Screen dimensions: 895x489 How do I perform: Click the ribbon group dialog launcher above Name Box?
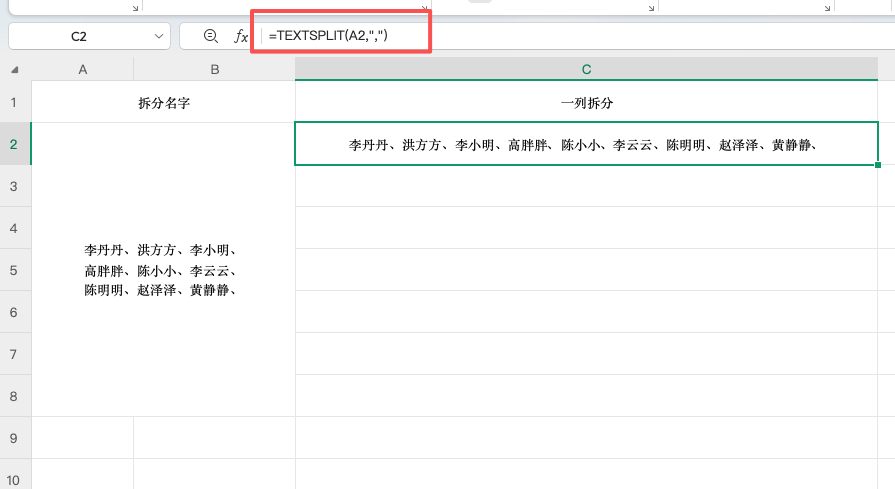pos(135,8)
